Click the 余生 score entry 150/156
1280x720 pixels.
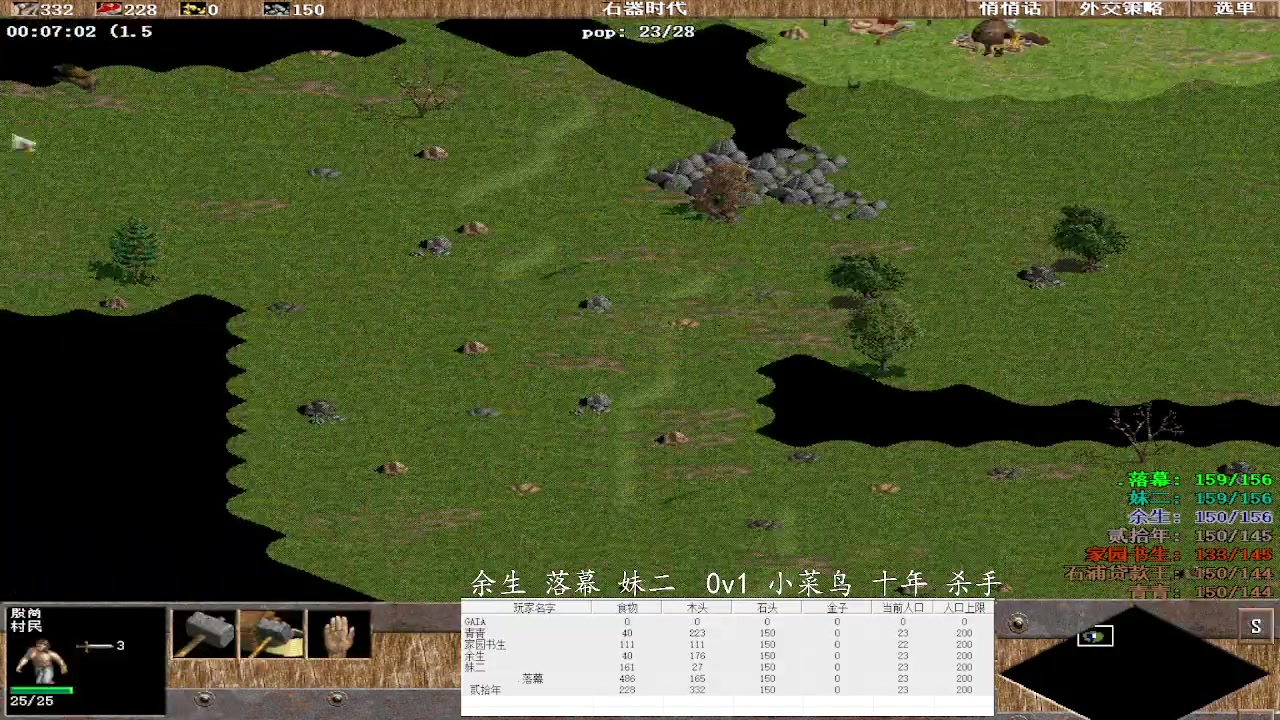tap(1200, 517)
